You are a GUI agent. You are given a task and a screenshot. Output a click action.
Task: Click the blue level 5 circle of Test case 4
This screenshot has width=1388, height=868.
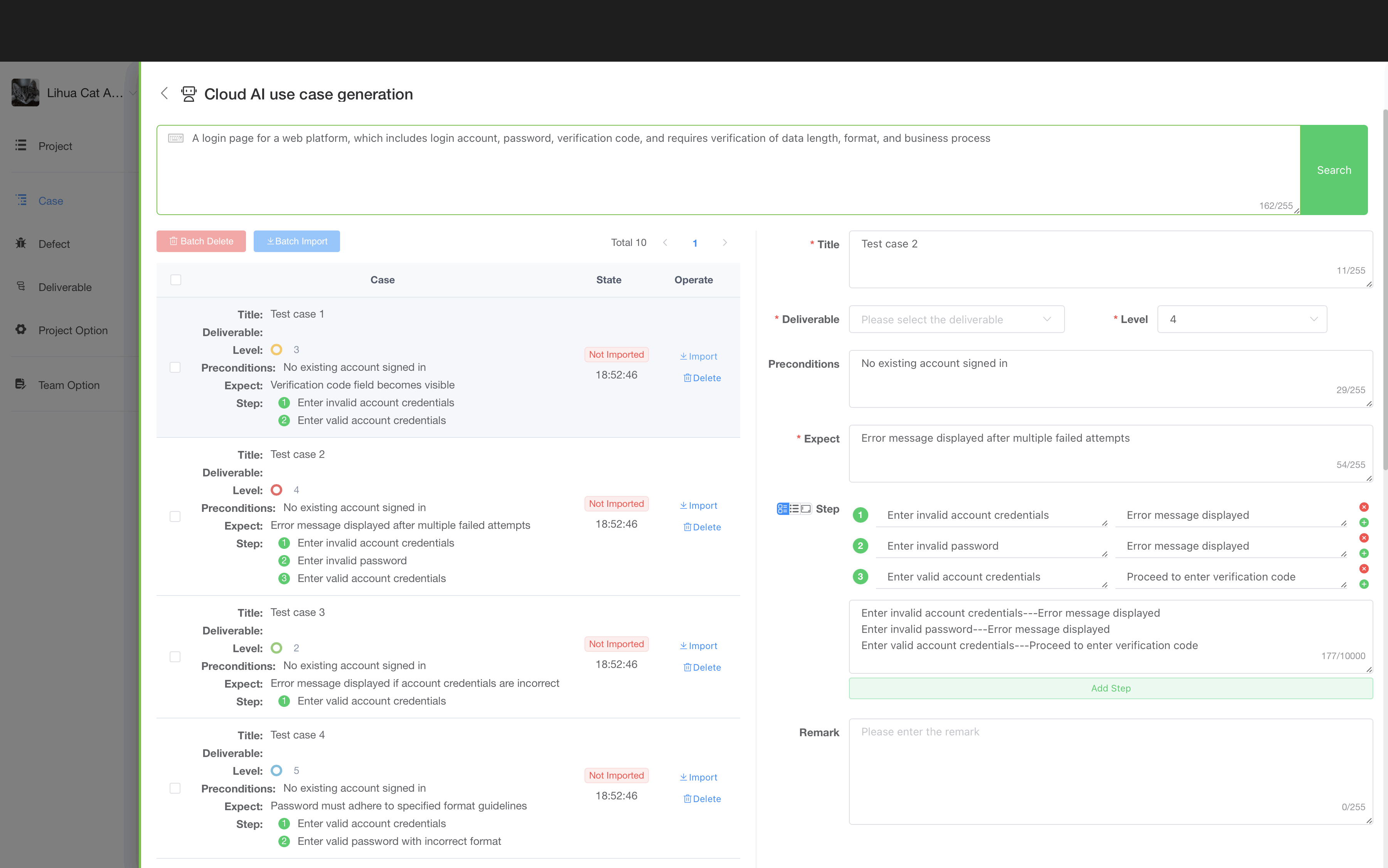click(276, 770)
